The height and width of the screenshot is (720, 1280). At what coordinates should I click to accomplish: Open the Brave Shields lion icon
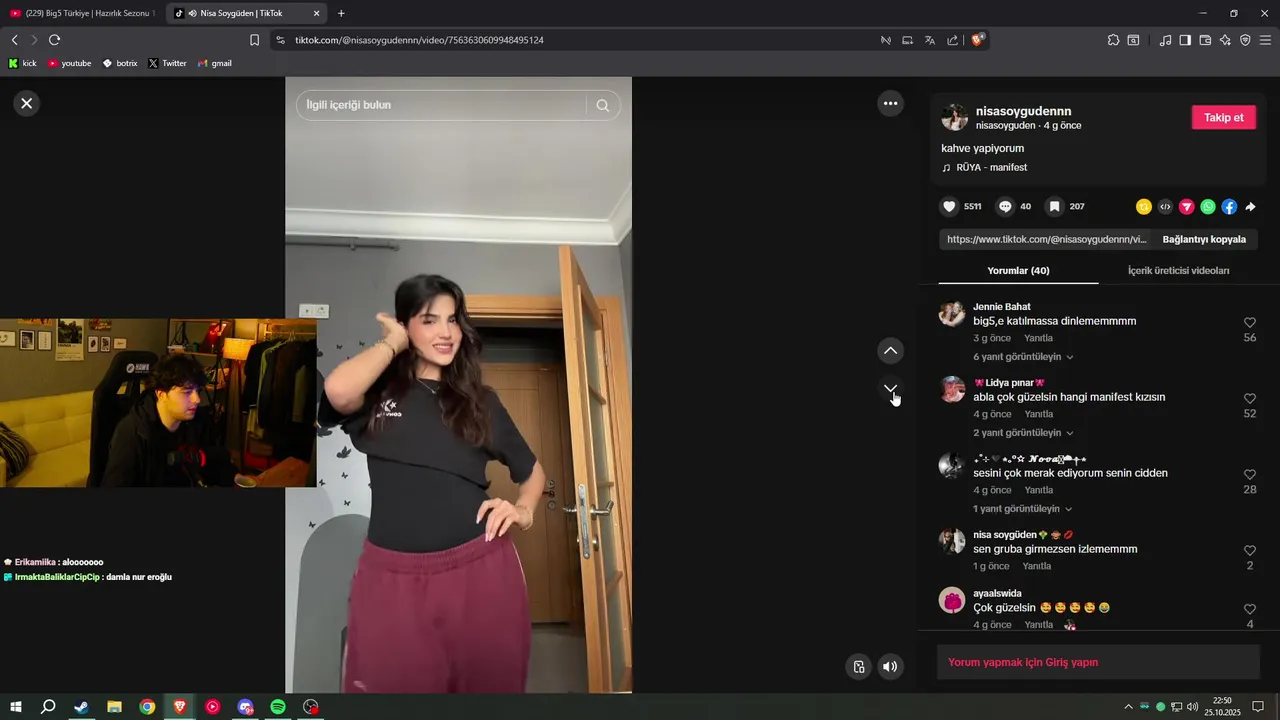(x=978, y=40)
